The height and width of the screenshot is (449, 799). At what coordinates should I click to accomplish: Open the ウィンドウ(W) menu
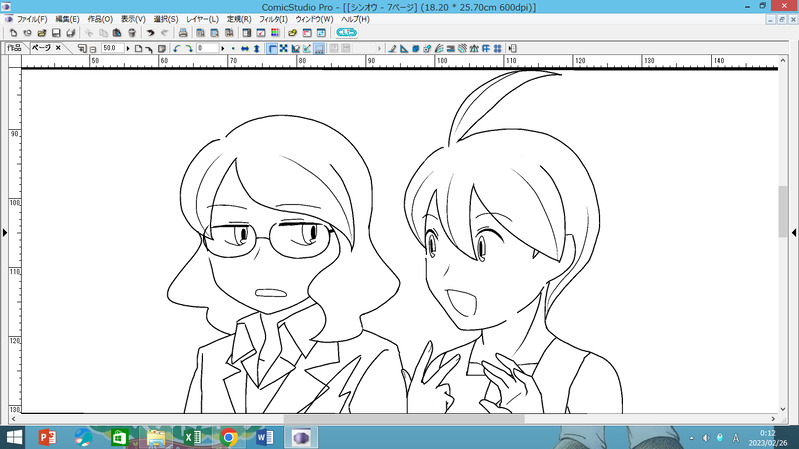tap(314, 19)
